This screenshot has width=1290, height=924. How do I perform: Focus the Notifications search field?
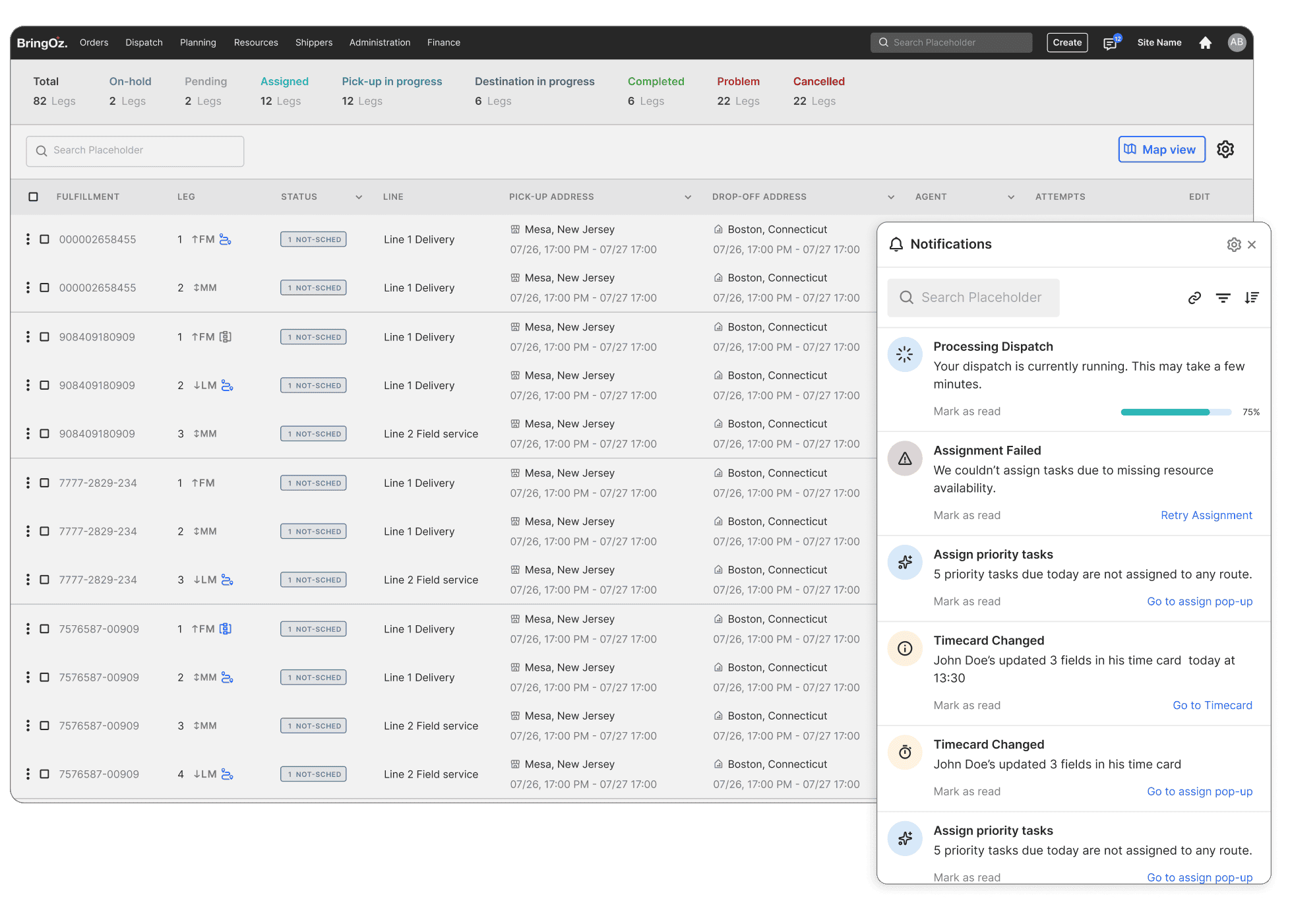(973, 297)
